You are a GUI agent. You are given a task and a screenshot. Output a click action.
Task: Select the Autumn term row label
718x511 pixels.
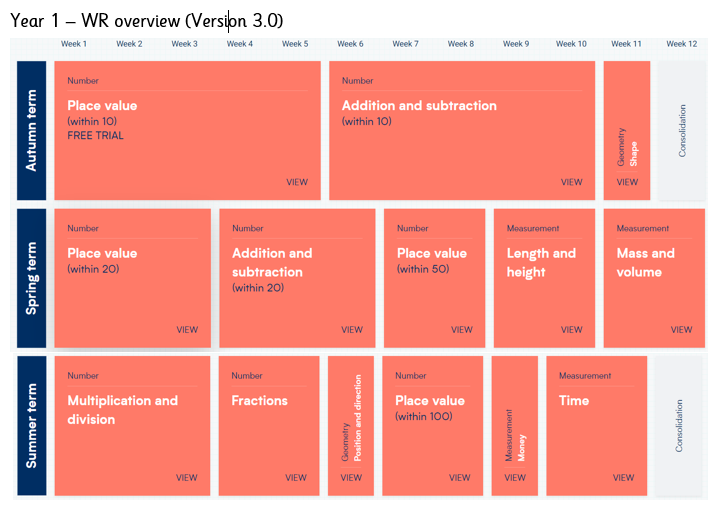[32, 130]
